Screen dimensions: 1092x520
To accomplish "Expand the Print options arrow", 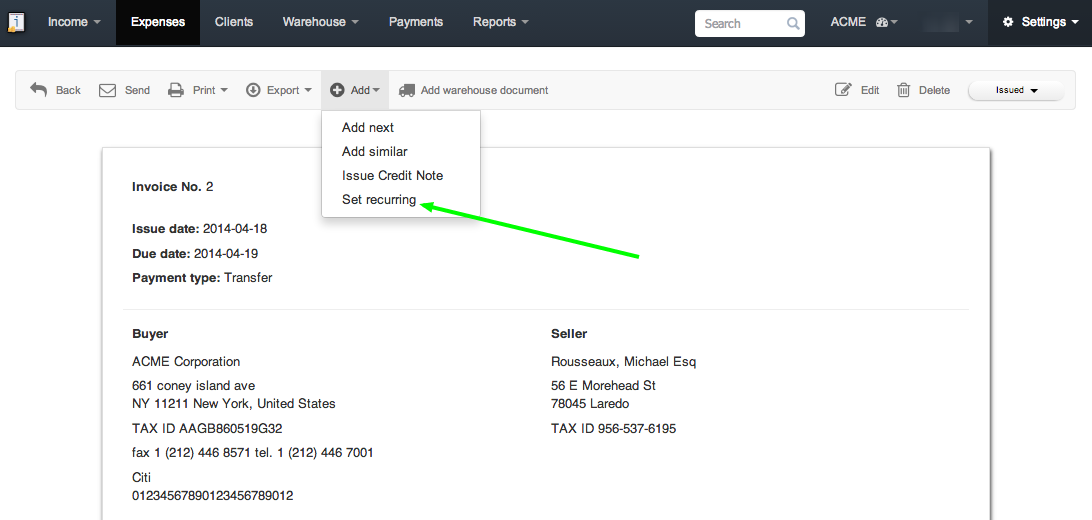I will coord(224,90).
